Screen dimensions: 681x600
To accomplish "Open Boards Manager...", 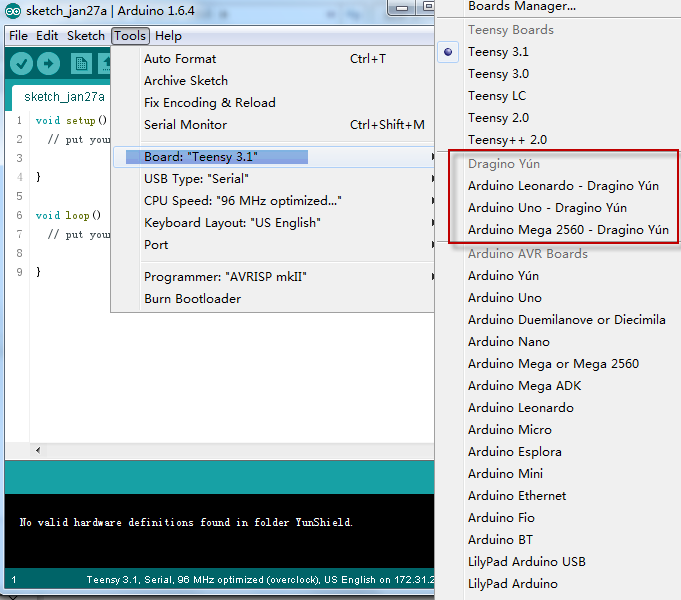I will [522, 6].
